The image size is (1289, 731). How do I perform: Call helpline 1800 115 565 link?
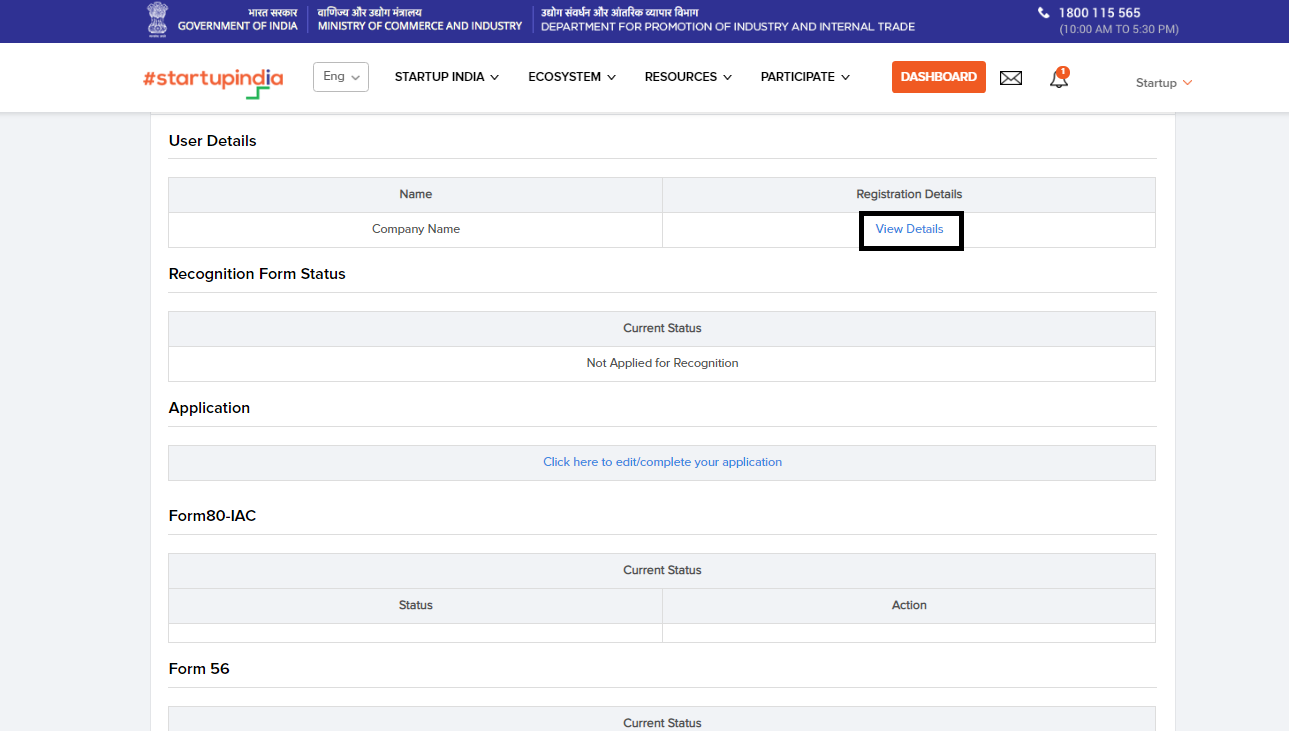pyautogui.click(x=1099, y=12)
